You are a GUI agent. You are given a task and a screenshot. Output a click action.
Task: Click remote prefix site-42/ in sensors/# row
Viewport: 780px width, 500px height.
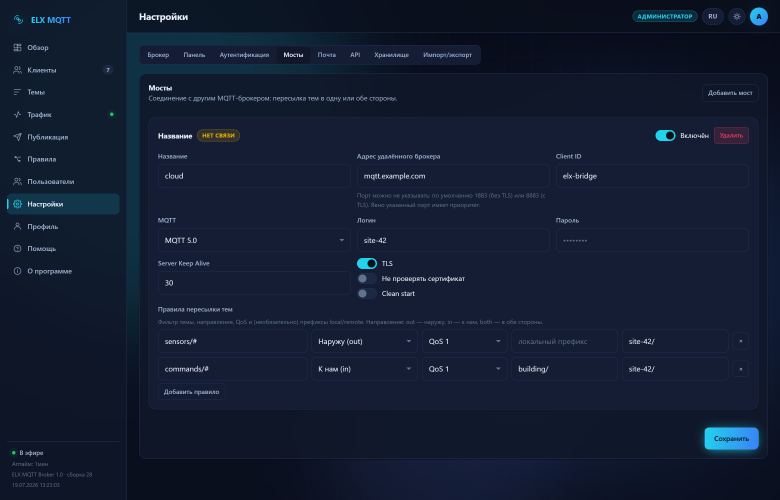tap(675, 341)
